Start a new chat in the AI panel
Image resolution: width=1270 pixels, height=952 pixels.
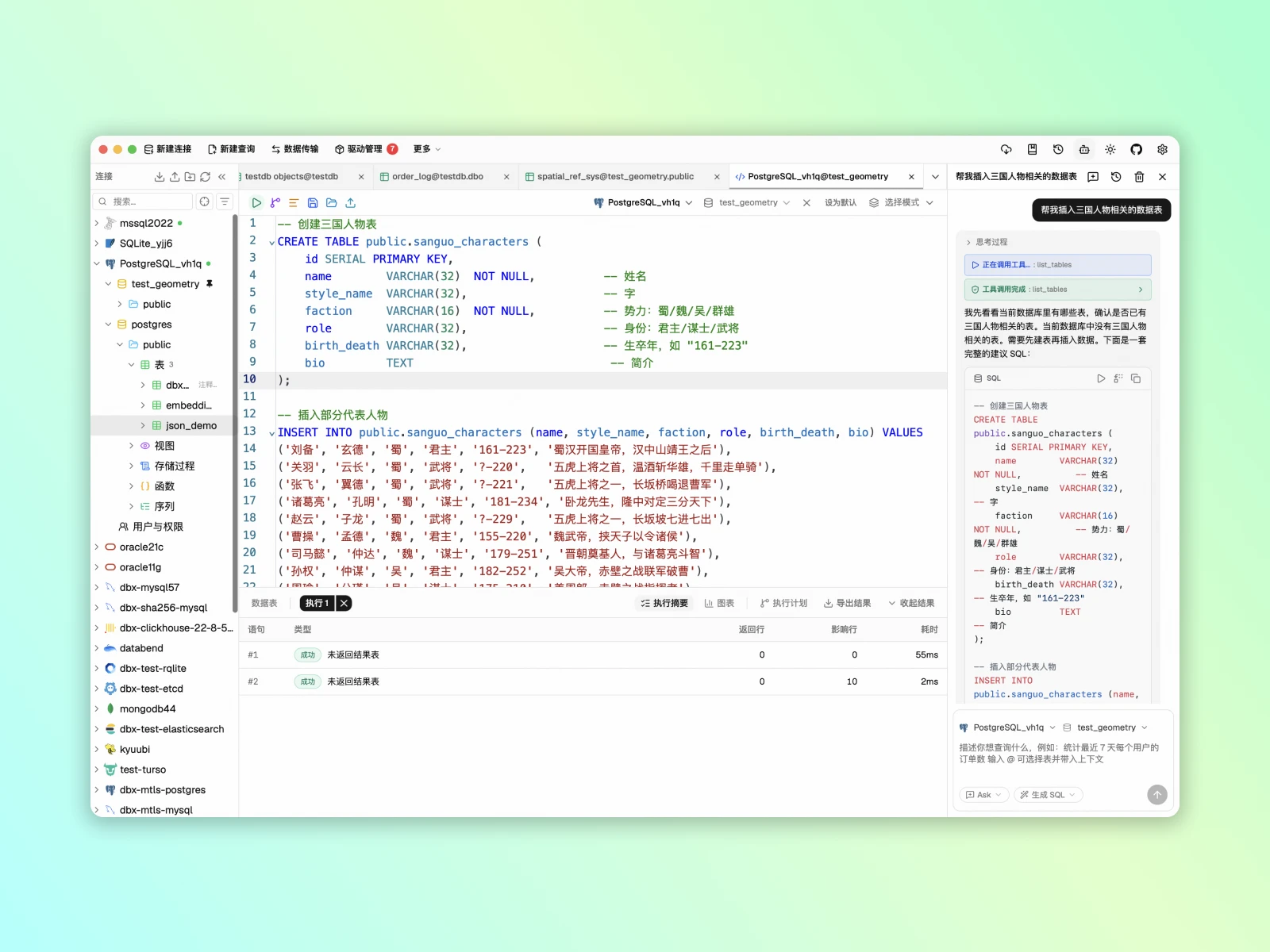[x=1093, y=177]
